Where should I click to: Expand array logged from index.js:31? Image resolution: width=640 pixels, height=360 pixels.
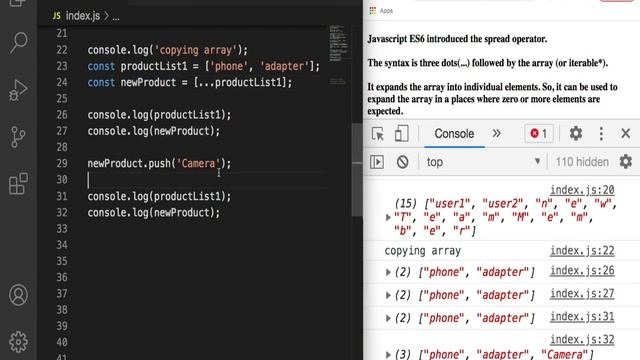388,318
